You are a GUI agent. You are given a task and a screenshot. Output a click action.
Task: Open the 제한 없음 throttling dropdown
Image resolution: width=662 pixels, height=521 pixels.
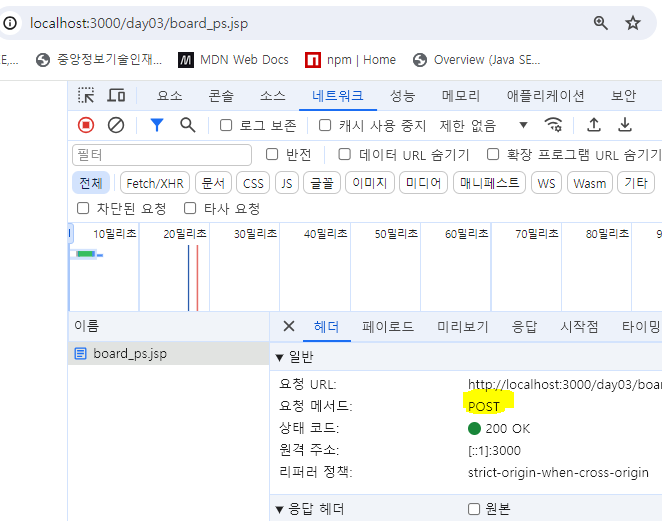[x=483, y=125]
